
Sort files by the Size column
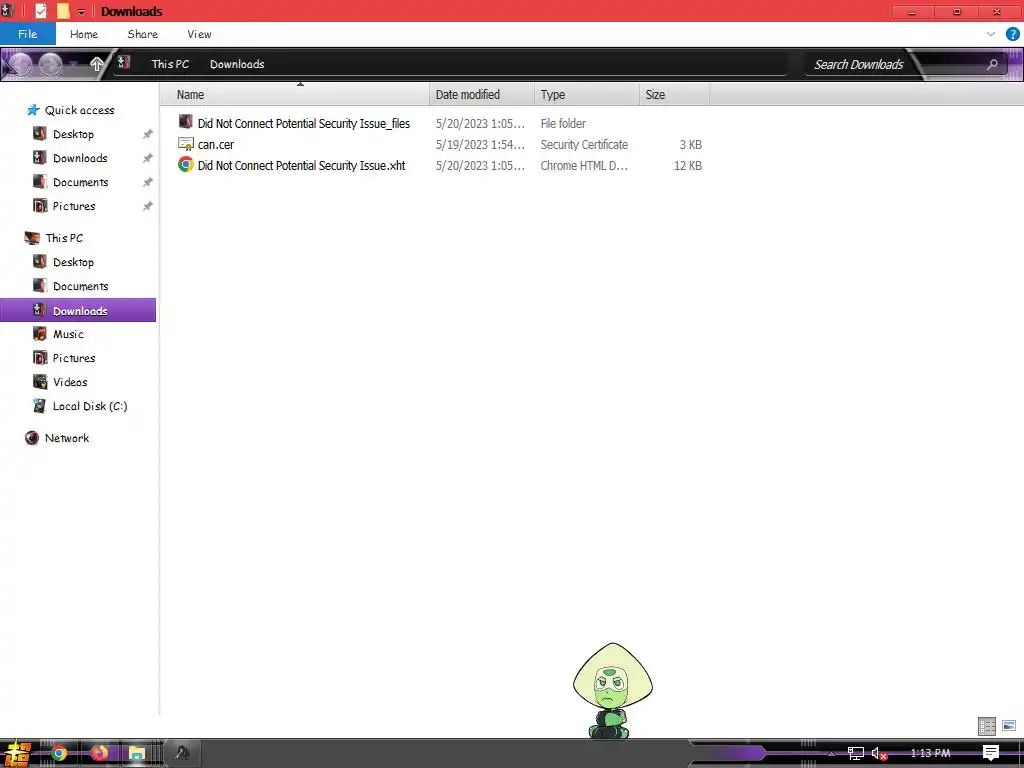(x=675, y=95)
